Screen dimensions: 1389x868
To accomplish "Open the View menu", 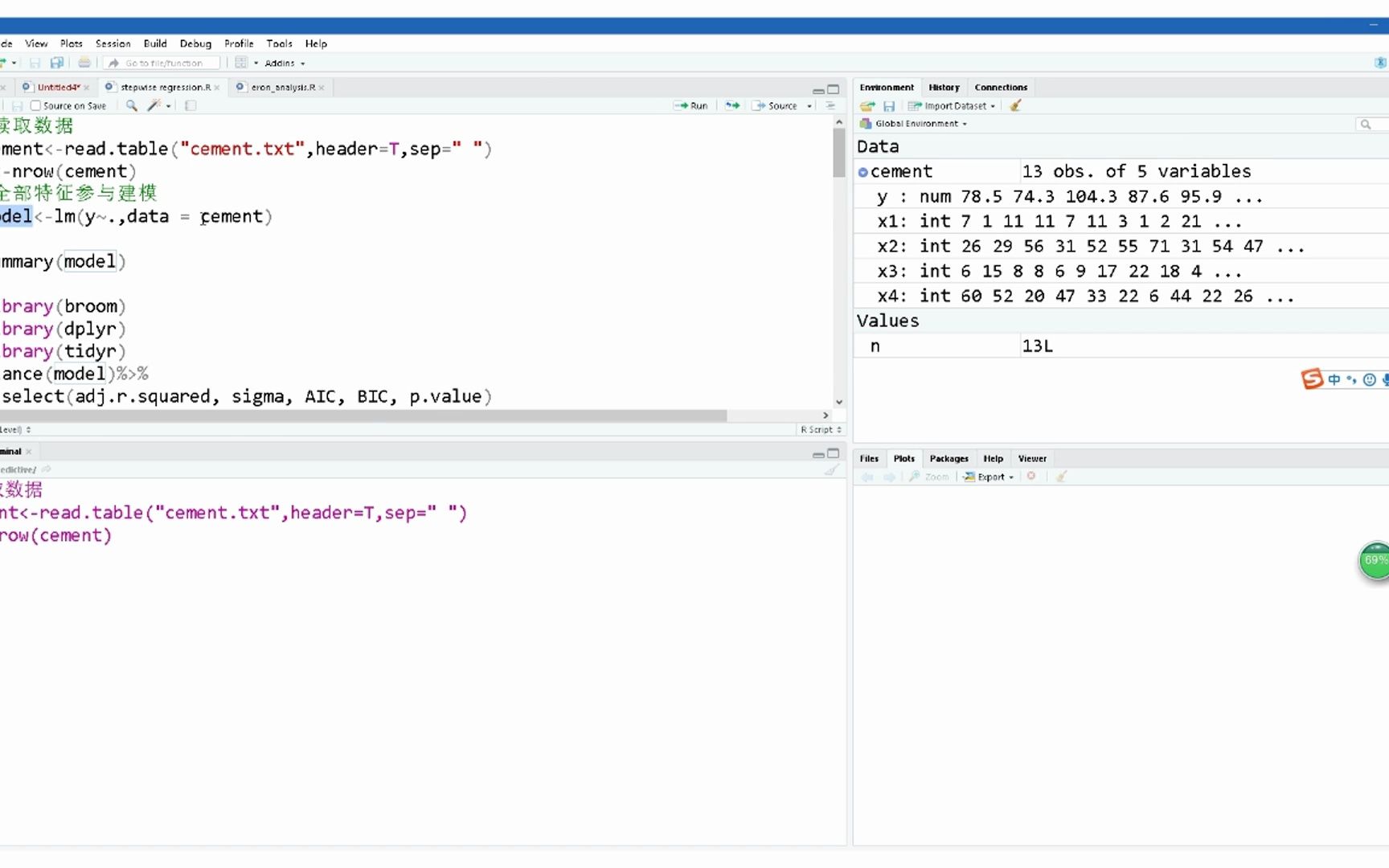I will click(x=36, y=43).
